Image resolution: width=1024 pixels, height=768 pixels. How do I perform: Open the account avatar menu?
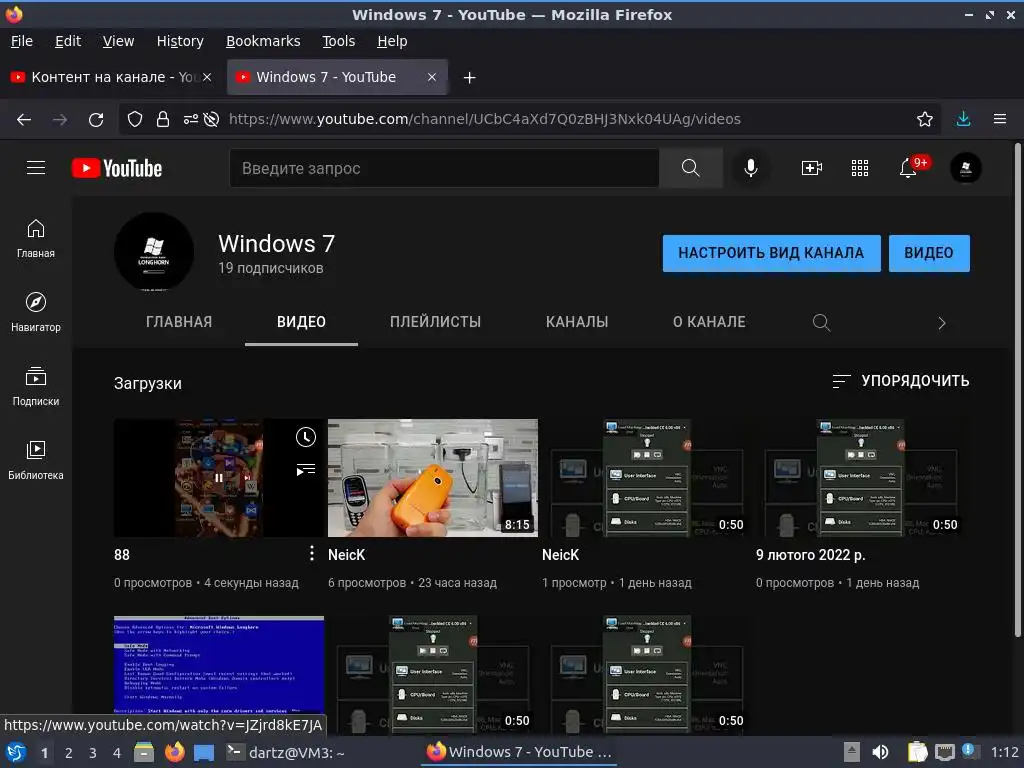point(965,168)
